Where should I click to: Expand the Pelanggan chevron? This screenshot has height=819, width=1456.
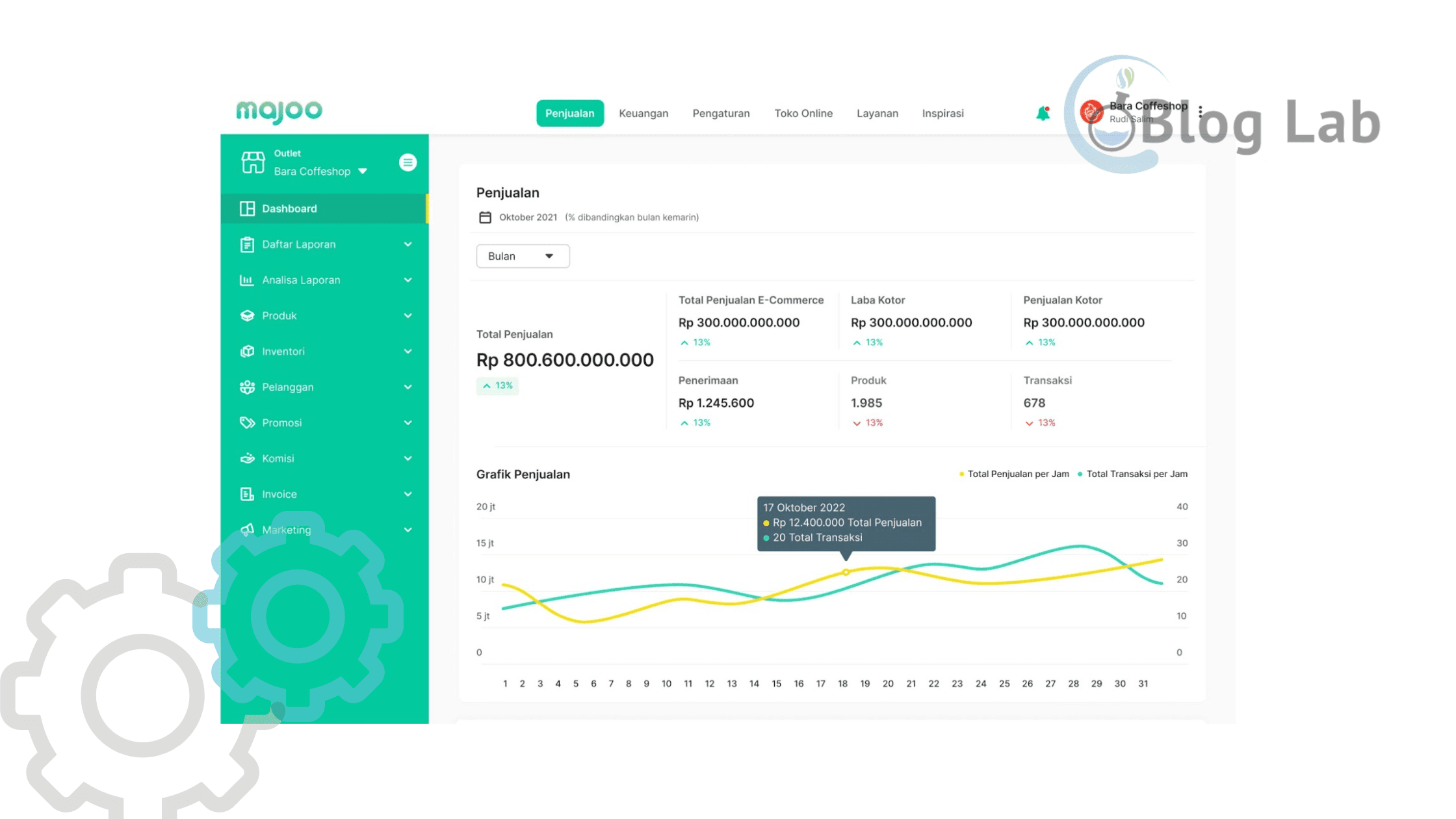408,387
